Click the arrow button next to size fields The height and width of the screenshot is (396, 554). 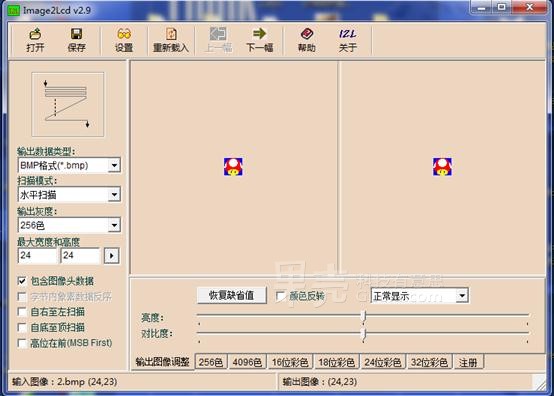[112, 256]
